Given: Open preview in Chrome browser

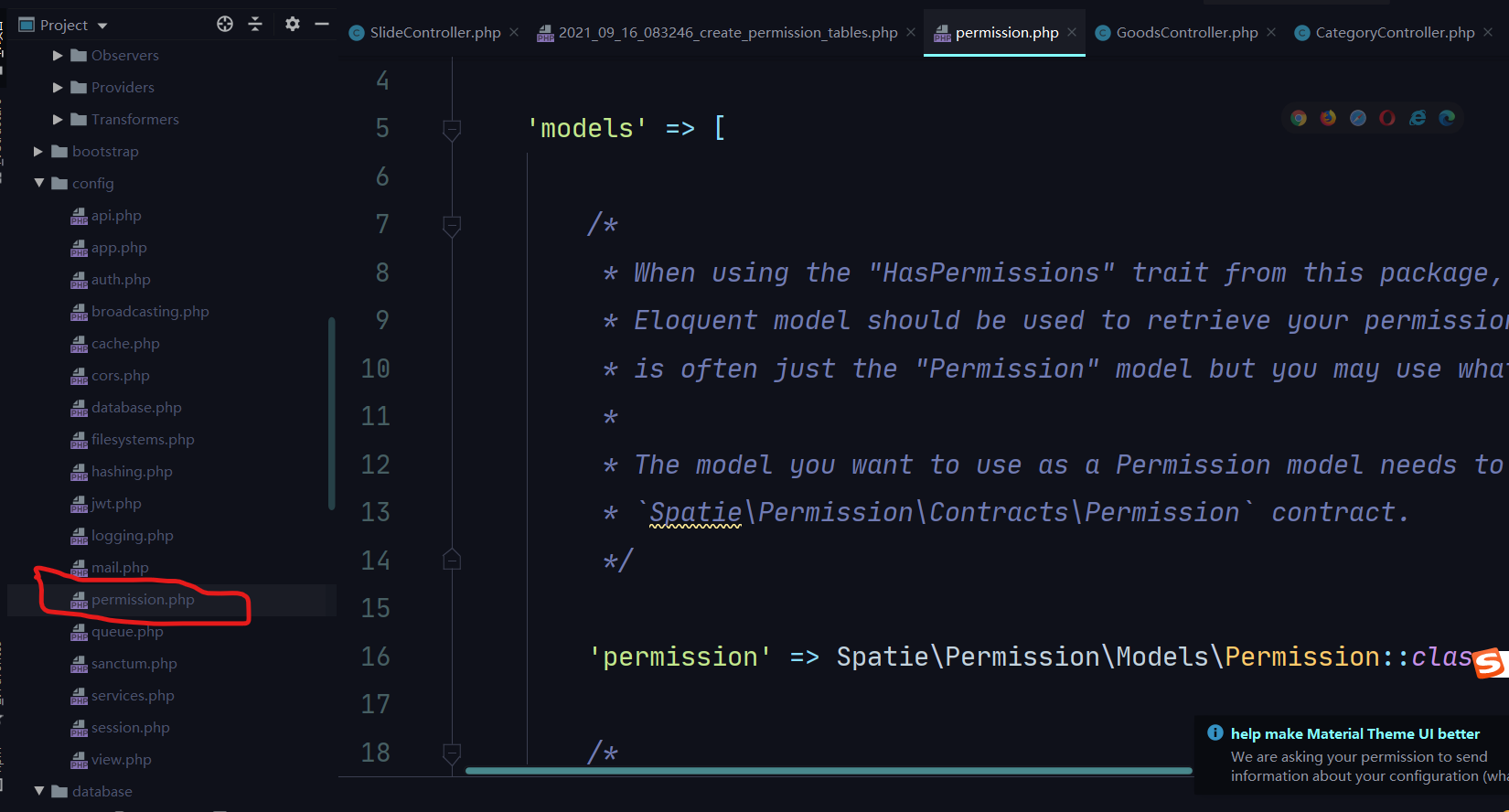Looking at the screenshot, I should [1299, 118].
